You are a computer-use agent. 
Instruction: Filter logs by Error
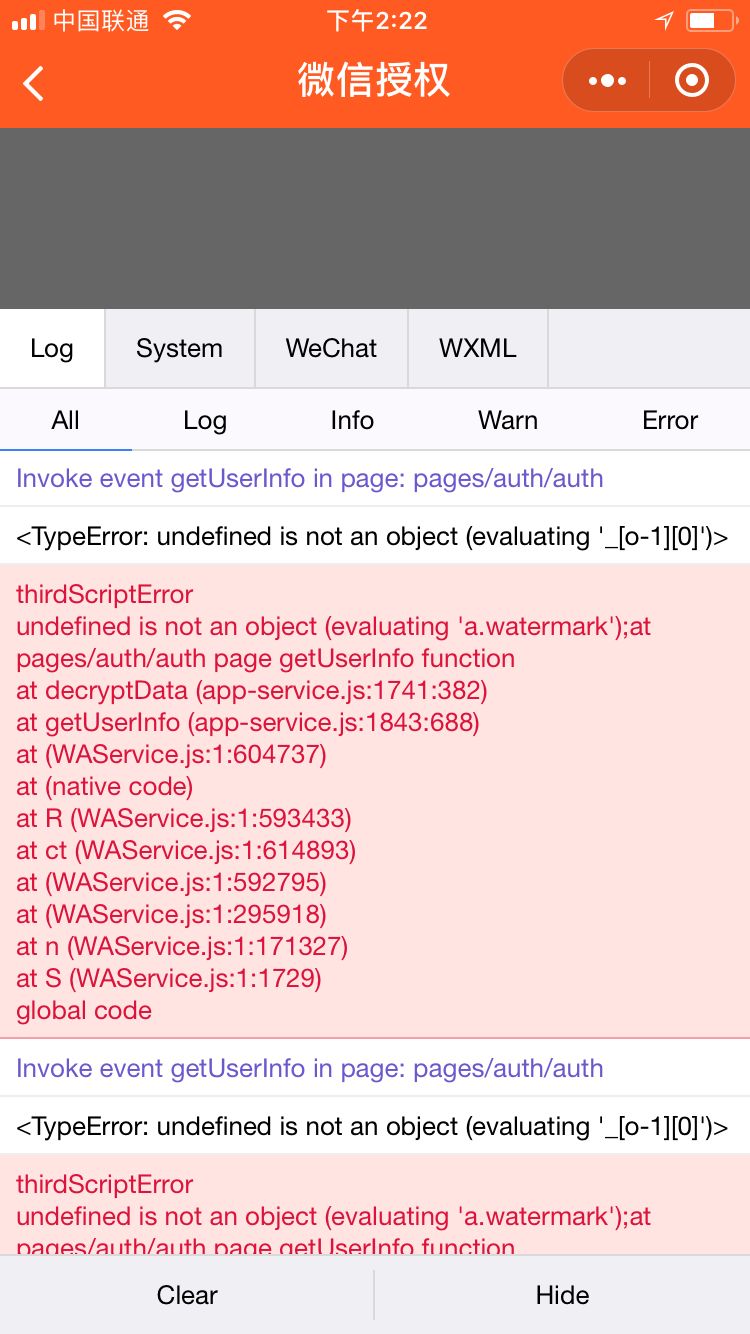pyautogui.click(x=670, y=420)
